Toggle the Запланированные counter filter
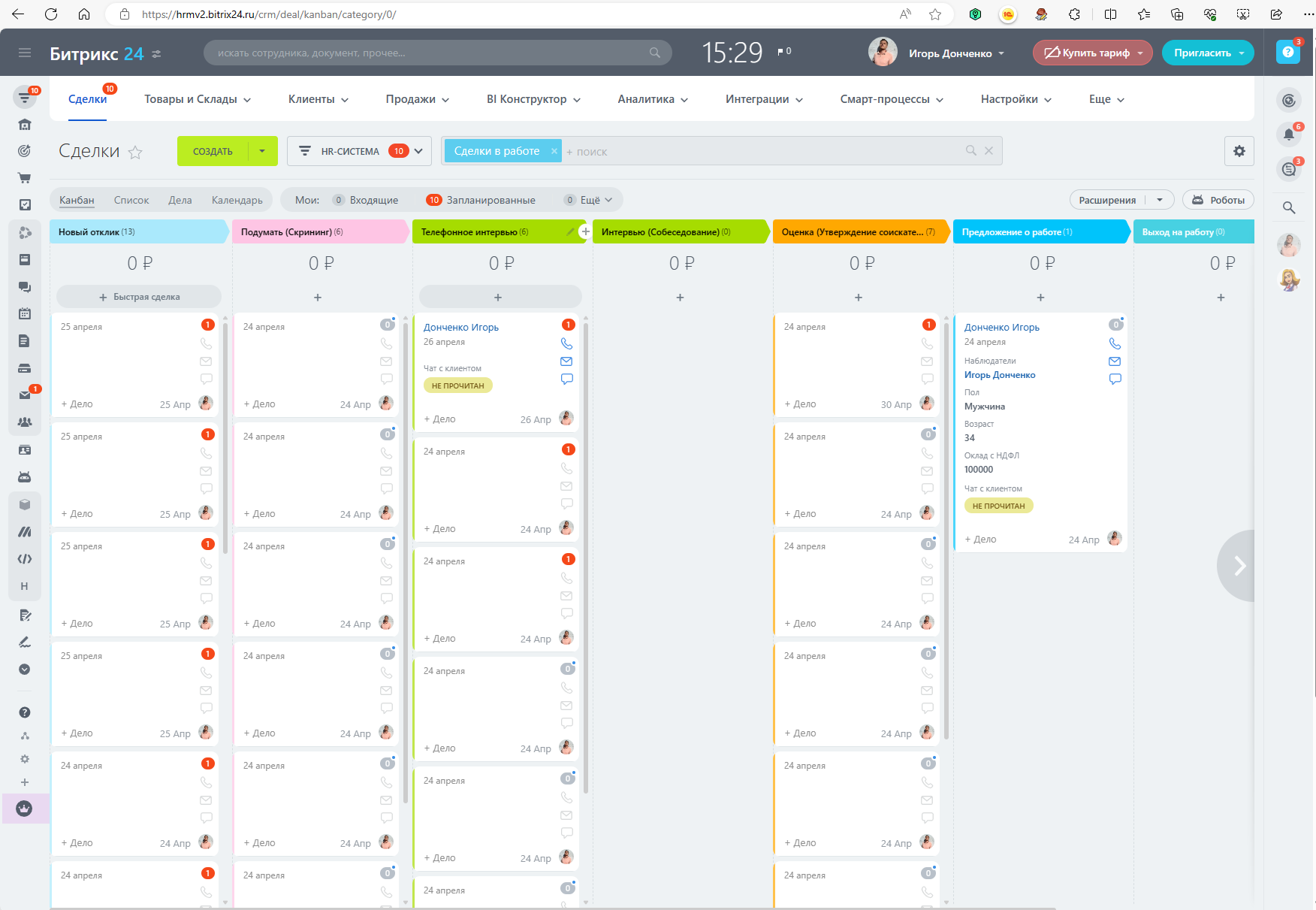This screenshot has width=1316, height=910. (x=481, y=200)
